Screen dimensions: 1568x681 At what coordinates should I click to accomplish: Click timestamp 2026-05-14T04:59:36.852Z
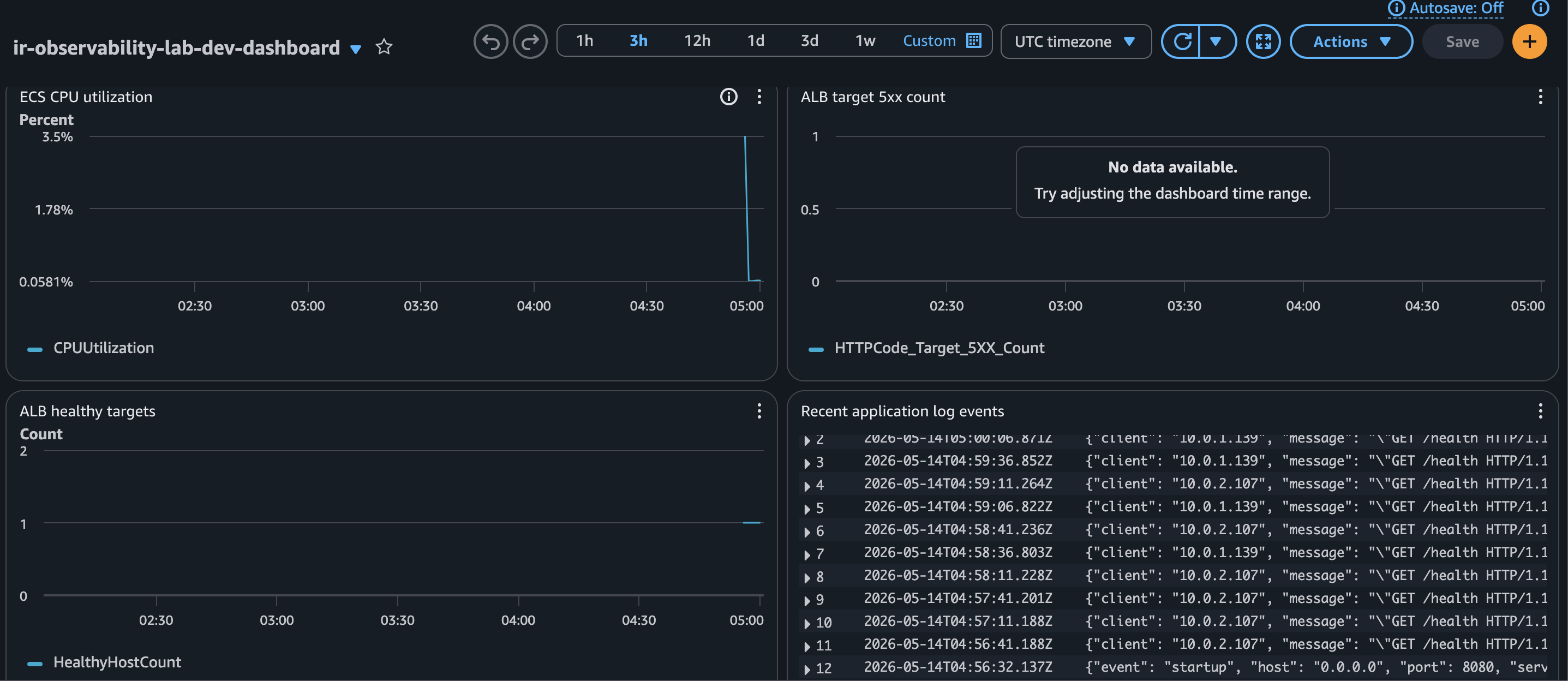pos(958,461)
